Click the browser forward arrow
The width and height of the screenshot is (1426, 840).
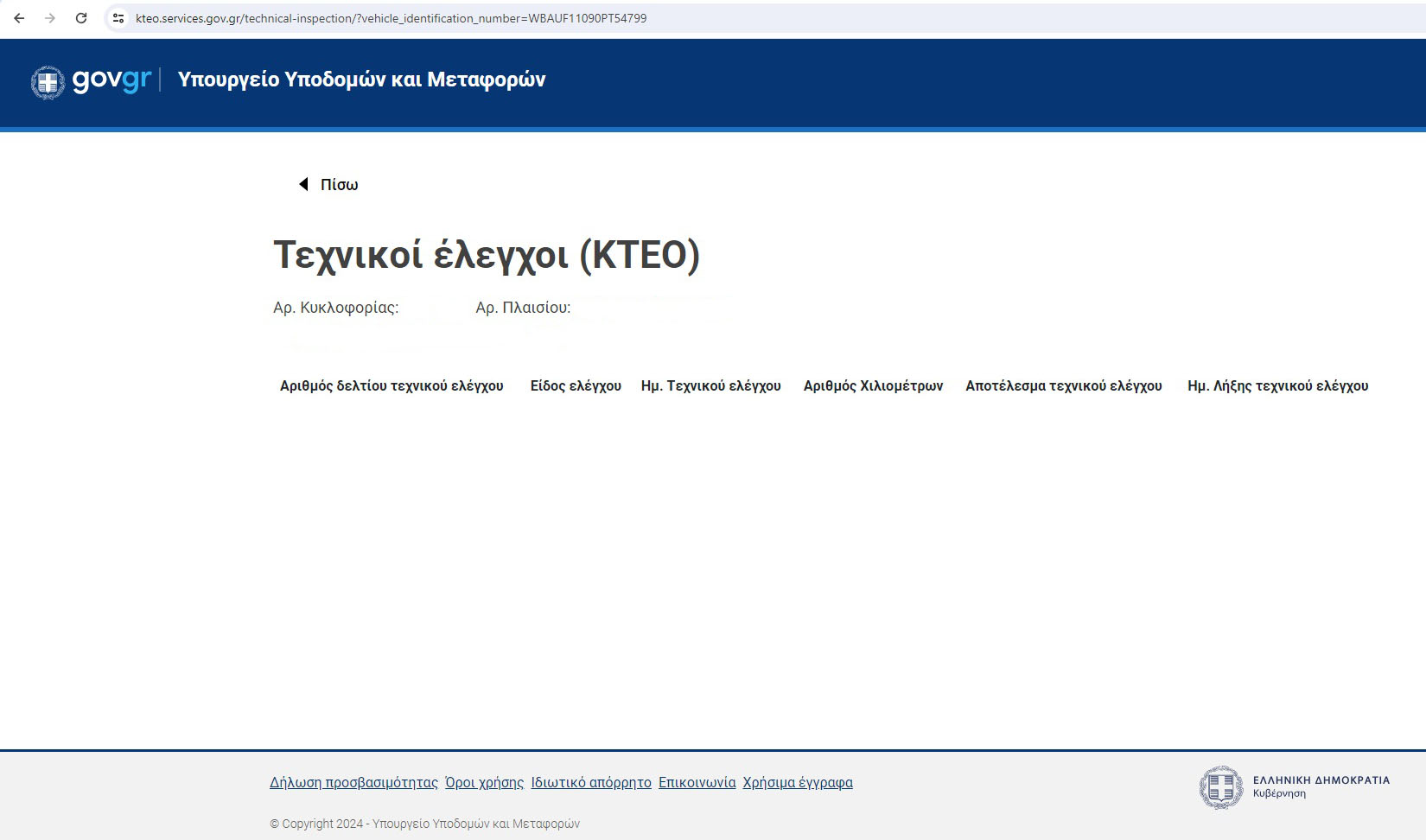[x=50, y=18]
